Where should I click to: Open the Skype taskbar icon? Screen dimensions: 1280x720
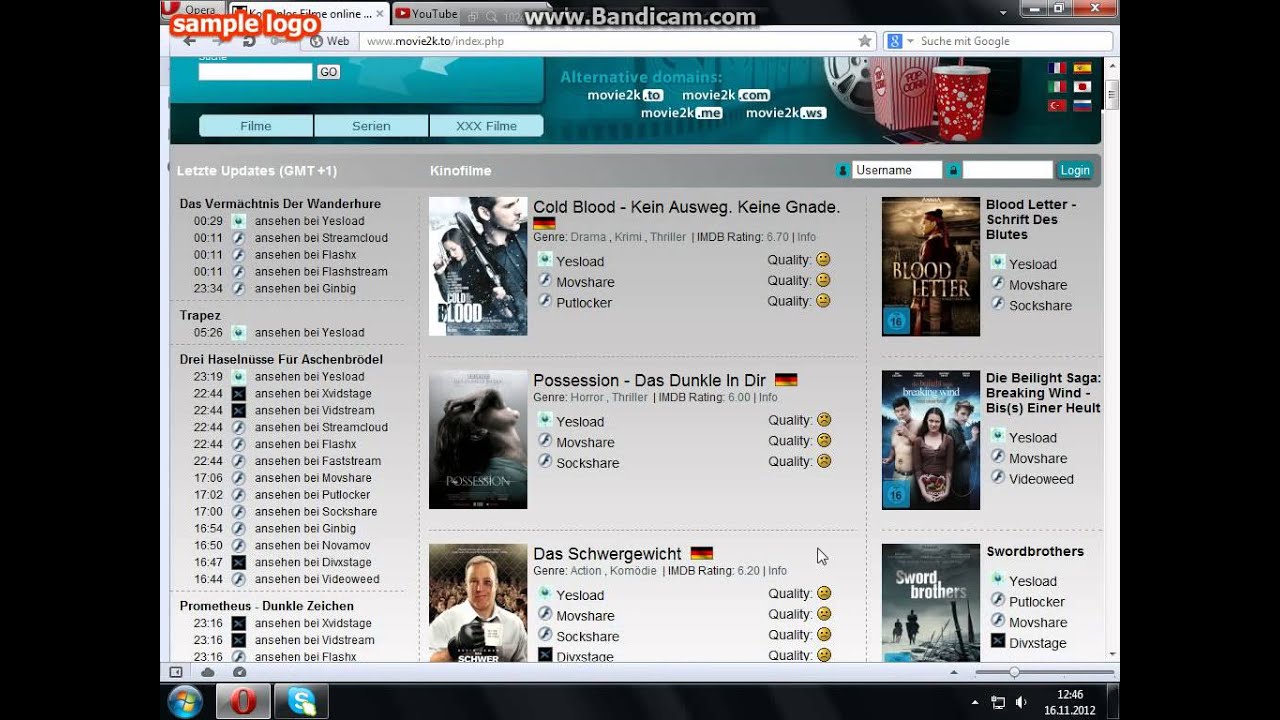302,701
